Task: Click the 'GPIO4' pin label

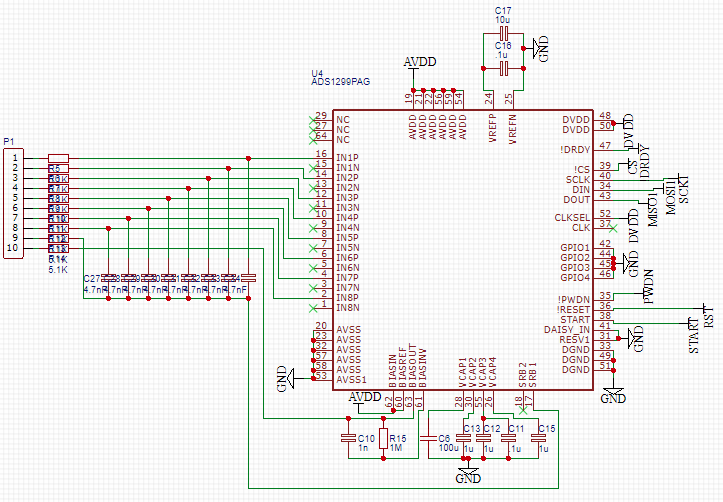Action: tap(575, 278)
